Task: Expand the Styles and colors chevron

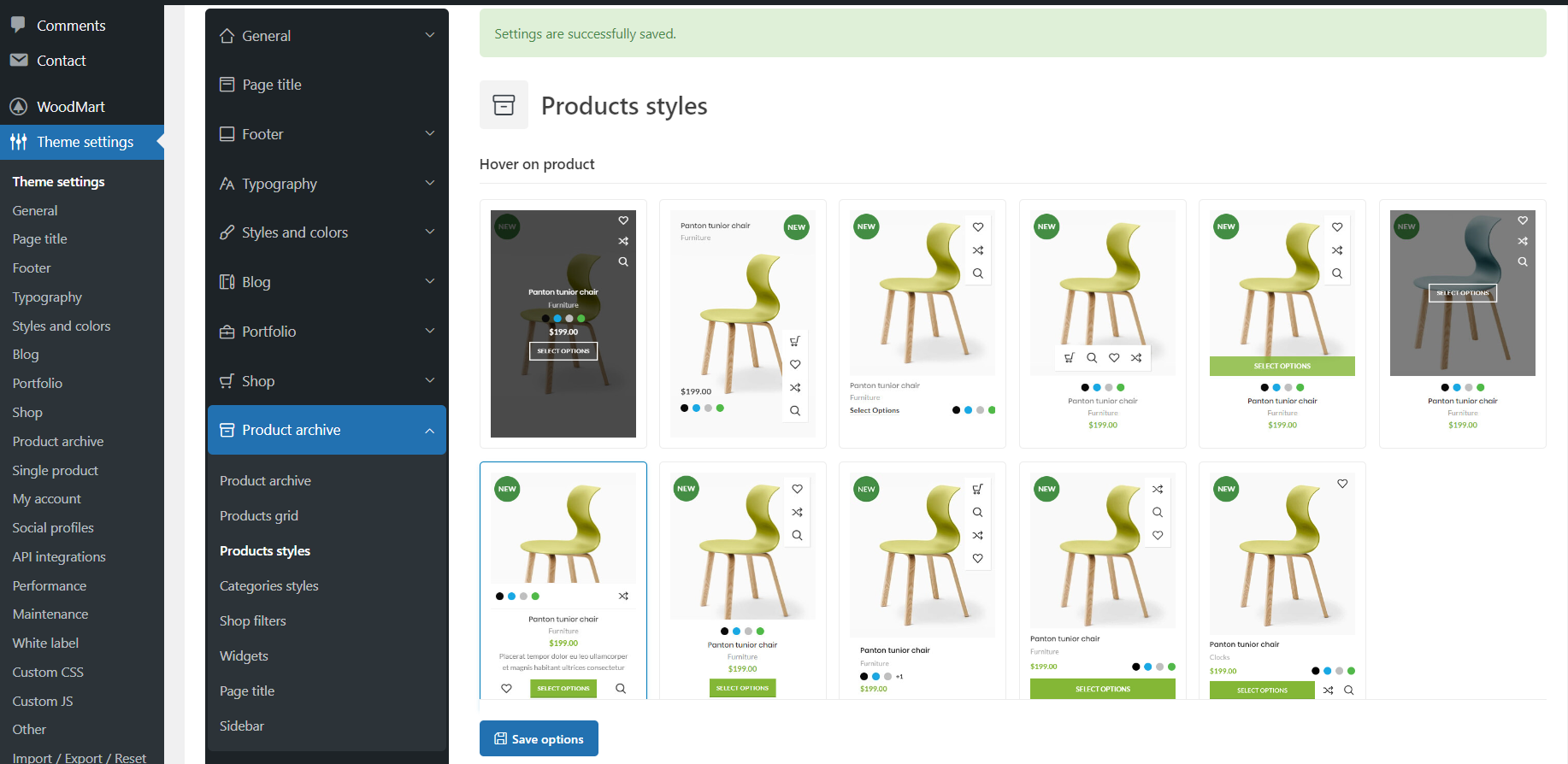Action: (430, 232)
